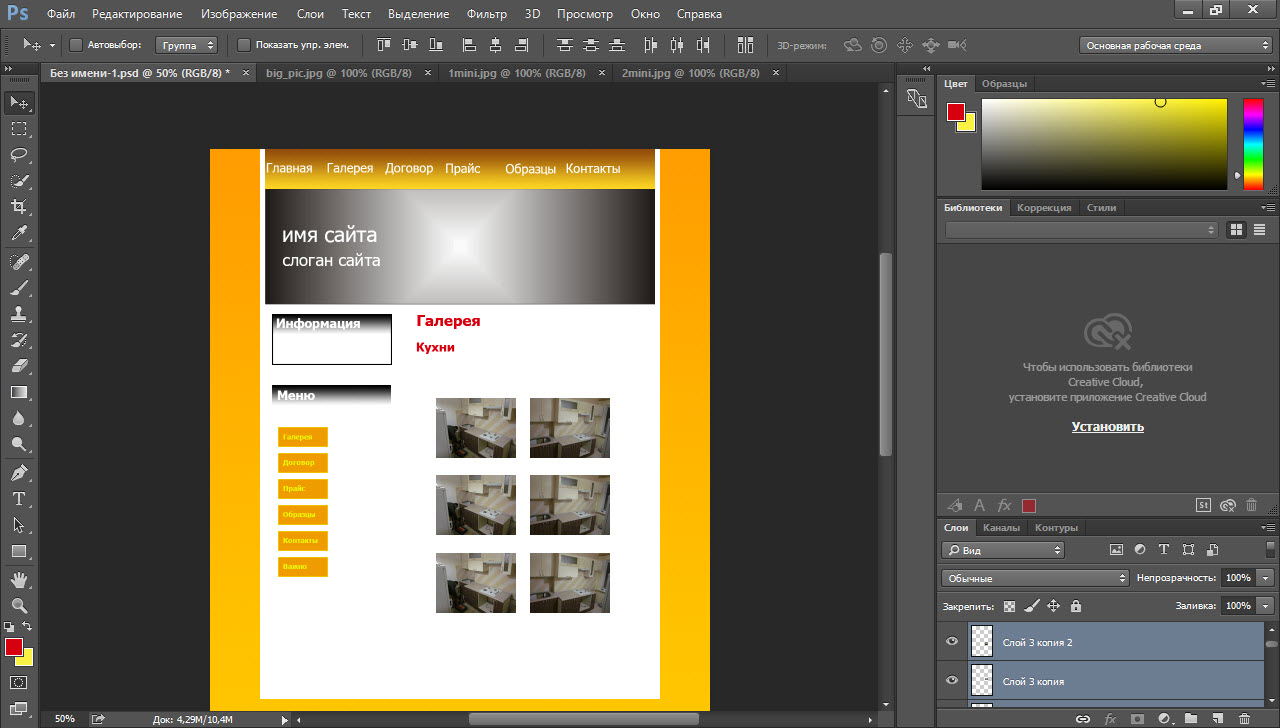Open the Основная рабочая среда workspace dropdown
Image resolution: width=1280 pixels, height=728 pixels.
[x=1176, y=45]
